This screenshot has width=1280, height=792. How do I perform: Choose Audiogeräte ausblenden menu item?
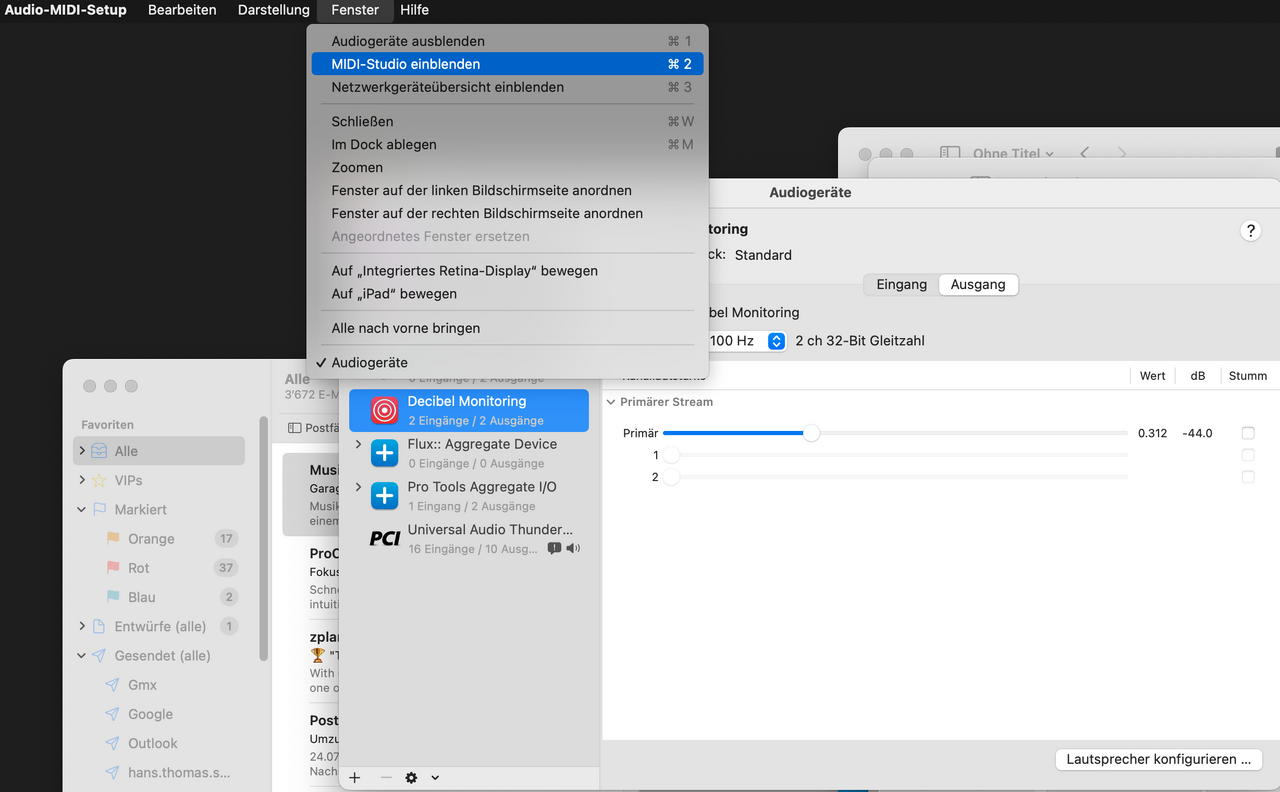point(507,41)
